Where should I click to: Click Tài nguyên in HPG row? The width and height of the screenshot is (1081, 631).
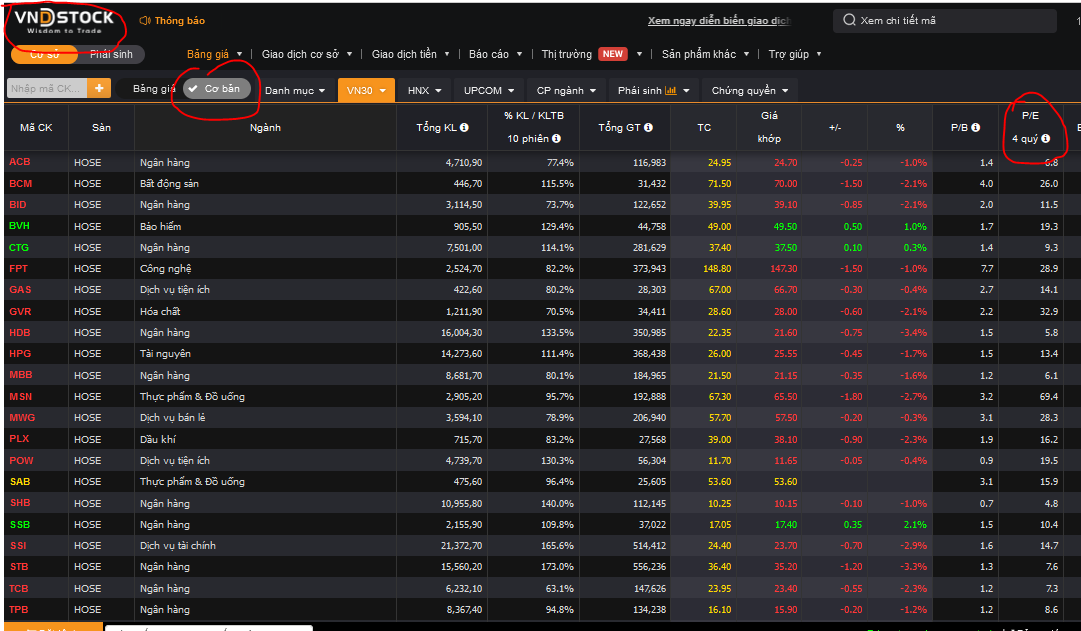click(x=165, y=353)
